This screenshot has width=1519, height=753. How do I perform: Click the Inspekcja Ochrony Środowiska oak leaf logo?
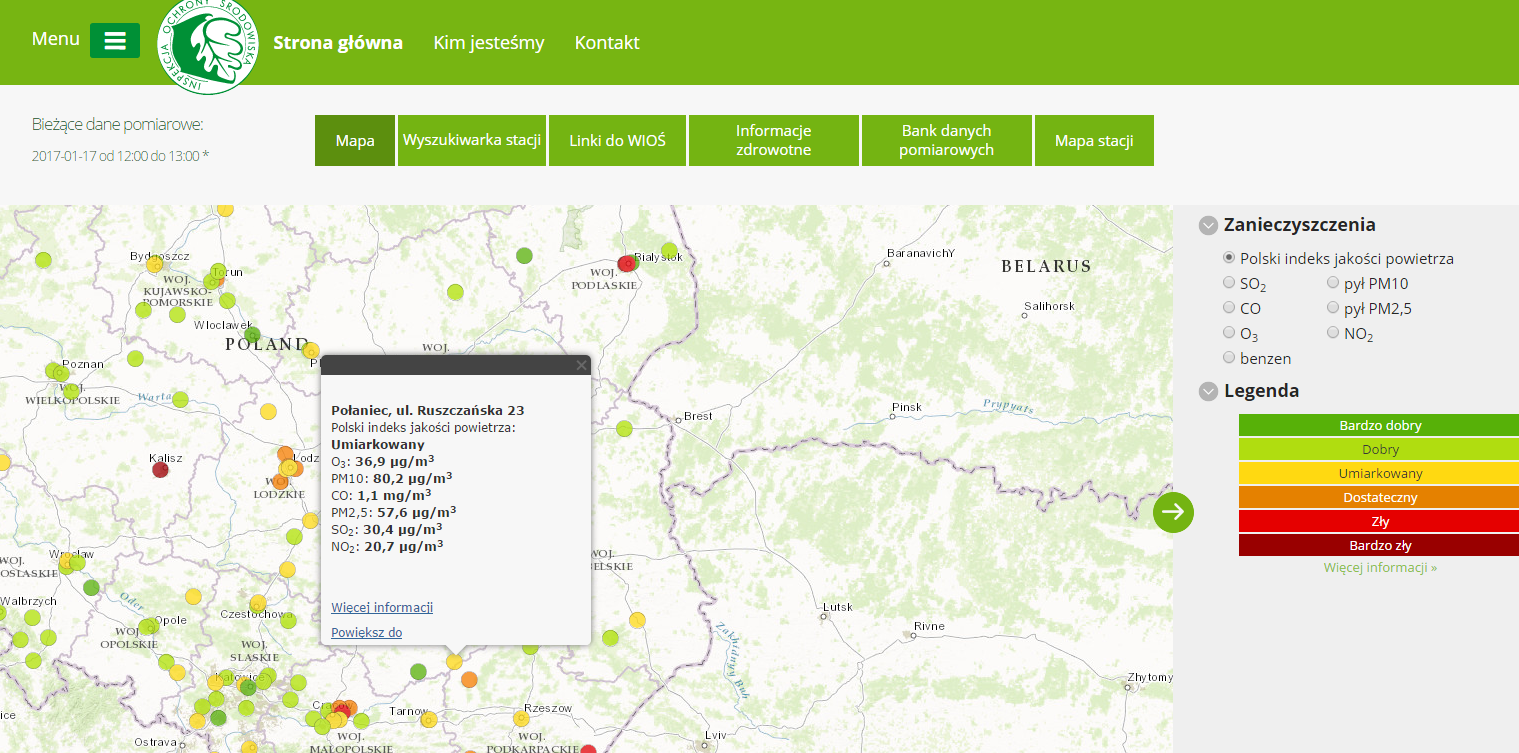coord(209,47)
